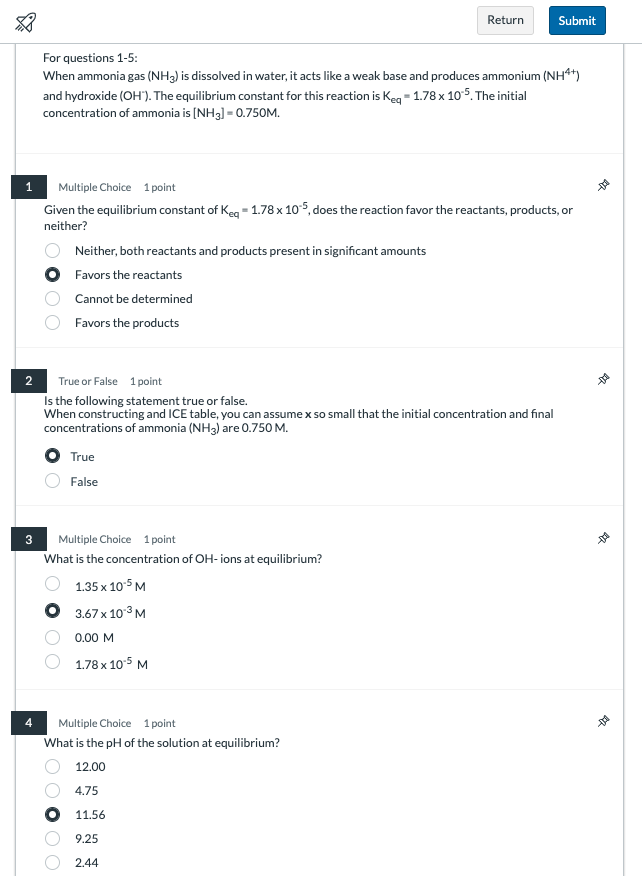The width and height of the screenshot is (642, 876).
Task: Pin question 4 with the pin icon
Action: tap(603, 721)
